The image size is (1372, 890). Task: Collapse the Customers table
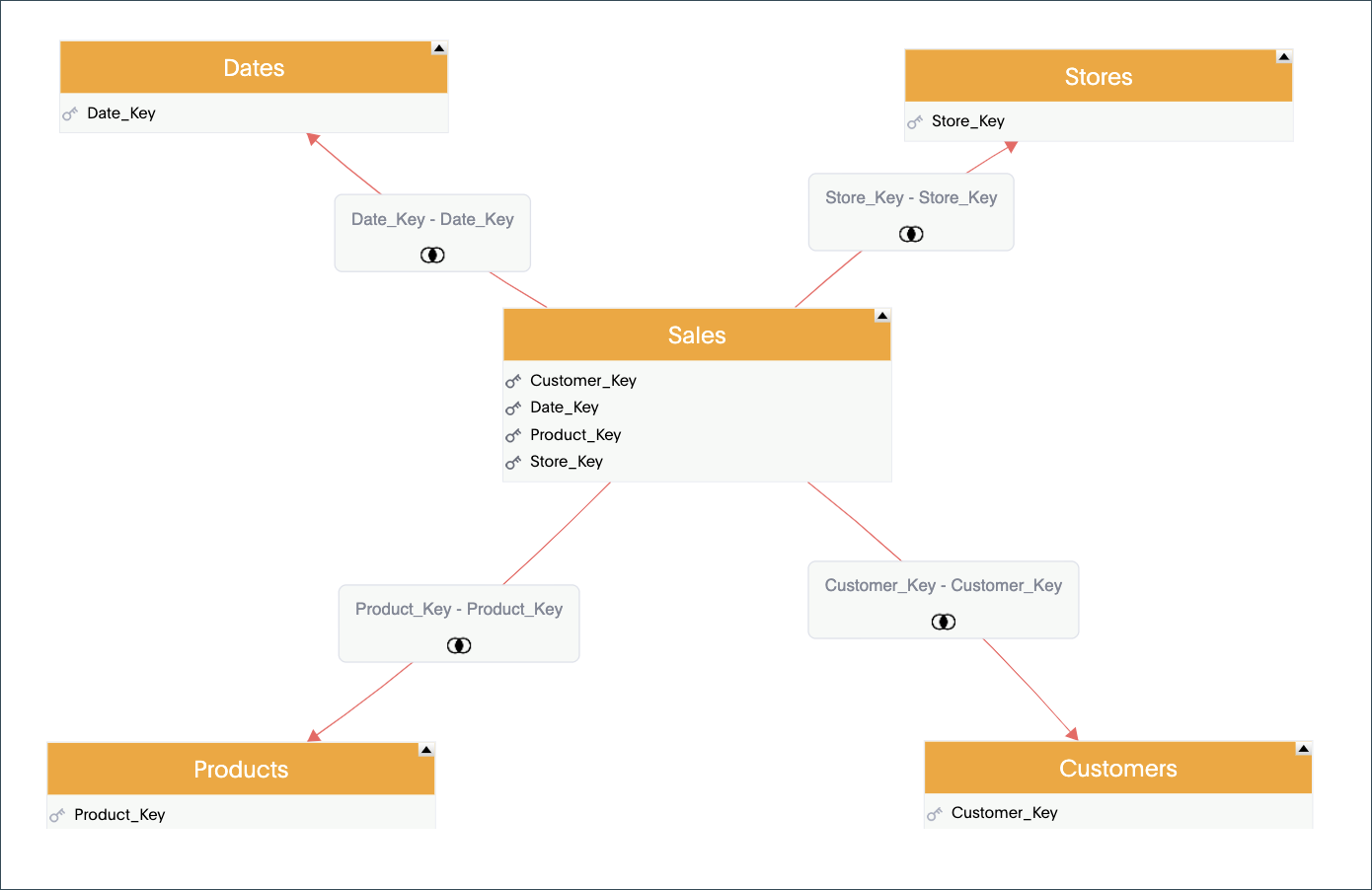(1303, 749)
